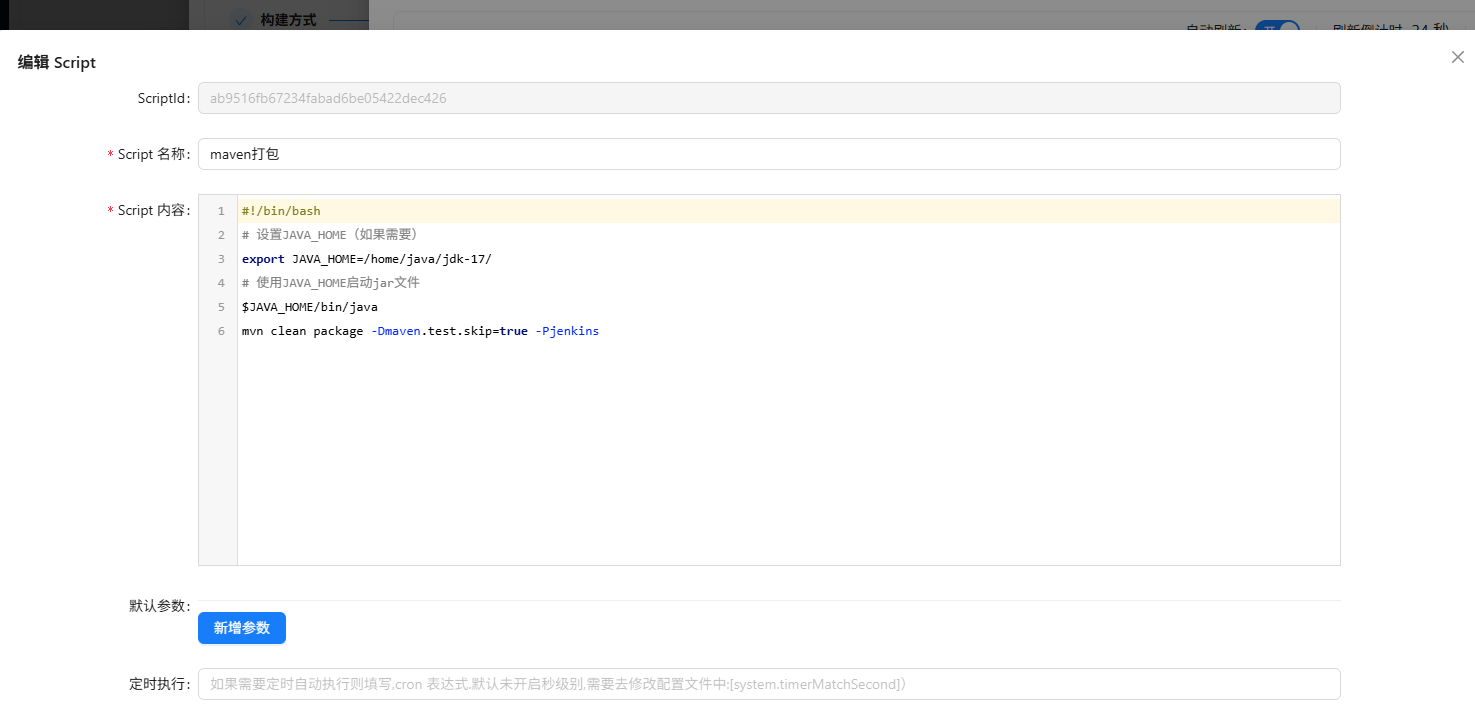This screenshot has width=1475, height=710.
Task: Click 新增参数 button
Action: (x=242, y=628)
